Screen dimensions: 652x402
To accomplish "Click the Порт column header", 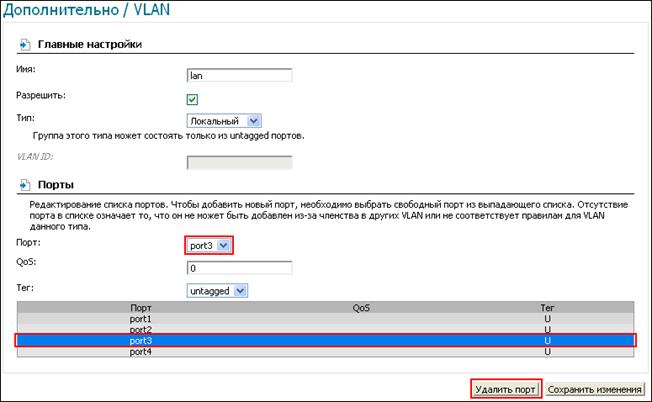I will [141, 308].
